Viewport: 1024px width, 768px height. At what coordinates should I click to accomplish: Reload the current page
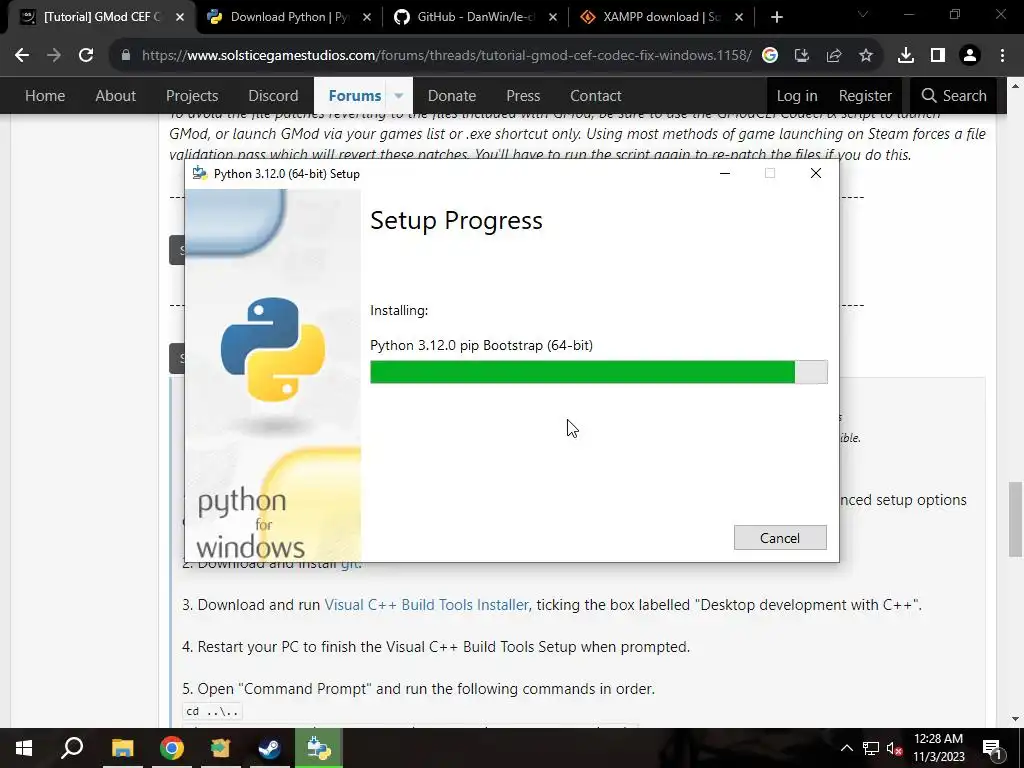(86, 56)
